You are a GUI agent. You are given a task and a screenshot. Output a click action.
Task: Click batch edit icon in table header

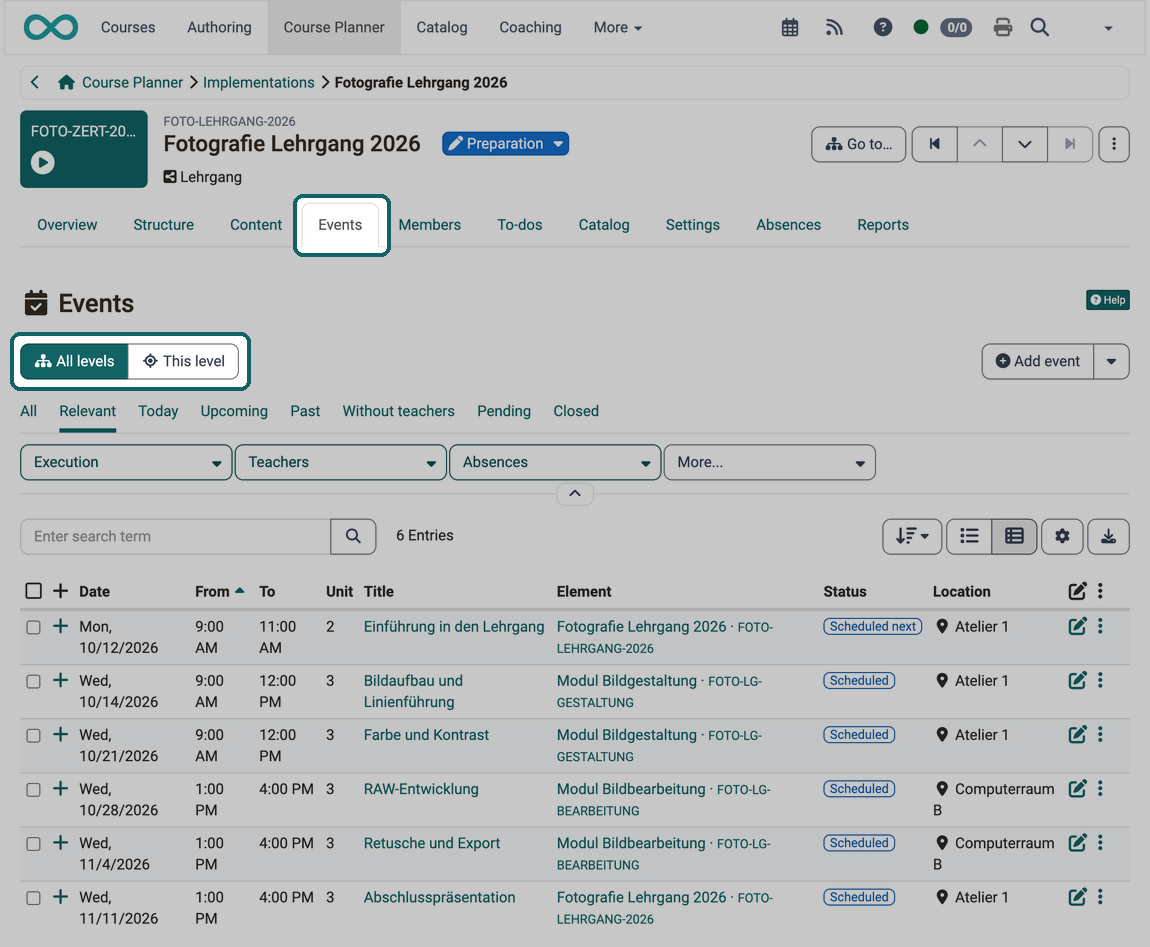coord(1077,590)
